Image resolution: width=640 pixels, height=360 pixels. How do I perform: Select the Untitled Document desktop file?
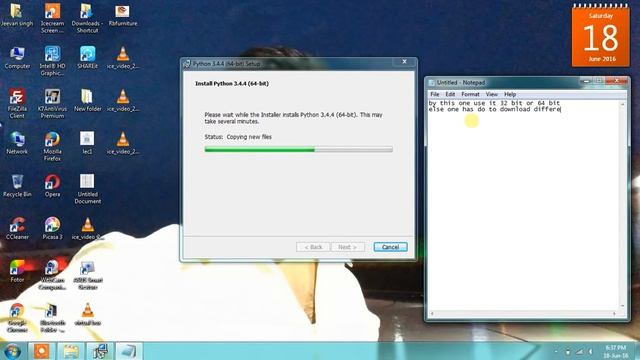[x=87, y=189]
